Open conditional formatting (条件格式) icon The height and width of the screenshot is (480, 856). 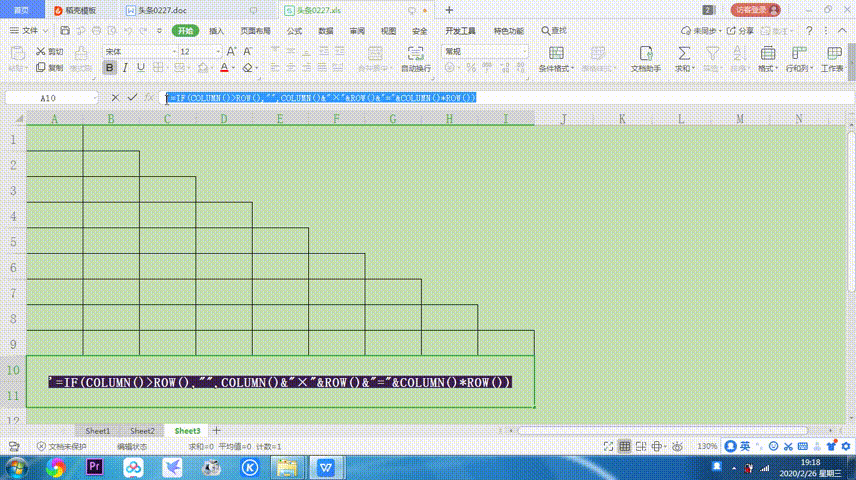556,53
